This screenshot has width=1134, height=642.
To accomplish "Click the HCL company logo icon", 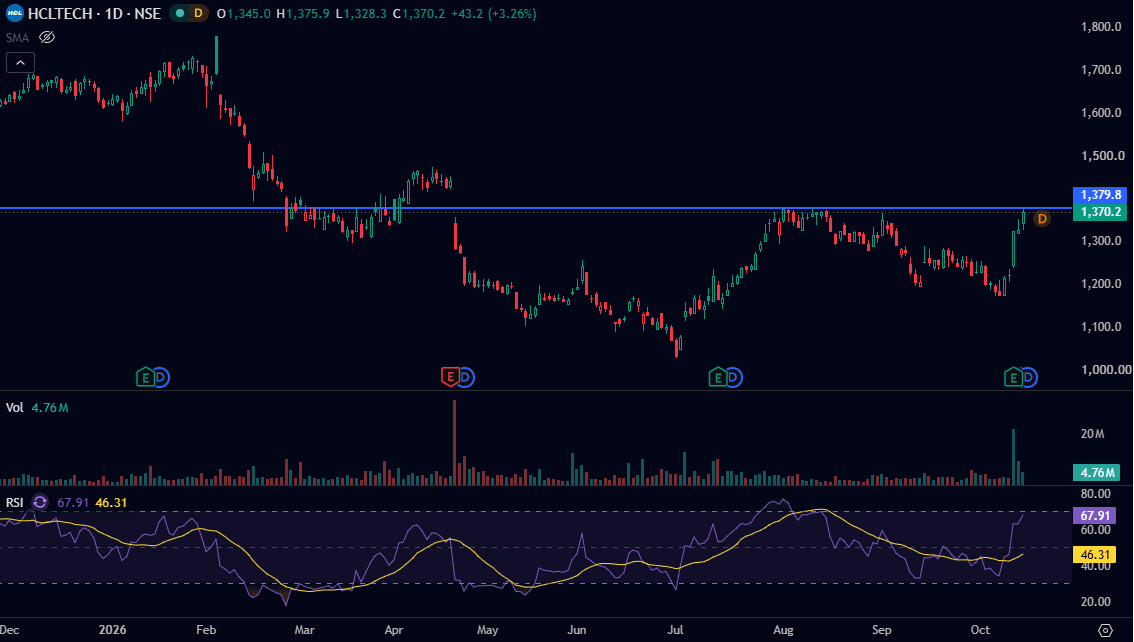I will (x=14, y=13).
